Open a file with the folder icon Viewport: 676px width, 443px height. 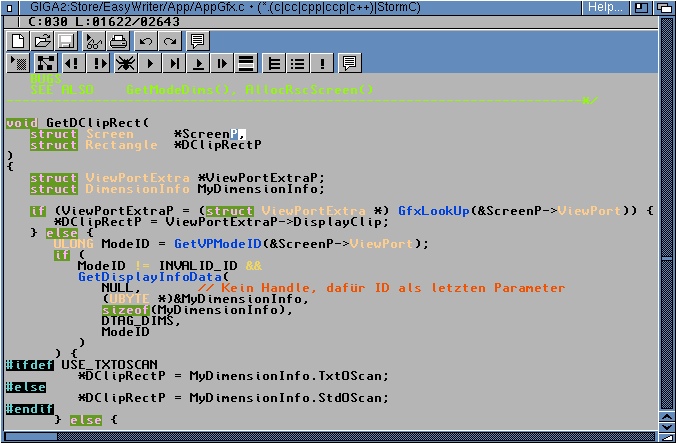pyautogui.click(x=42, y=41)
